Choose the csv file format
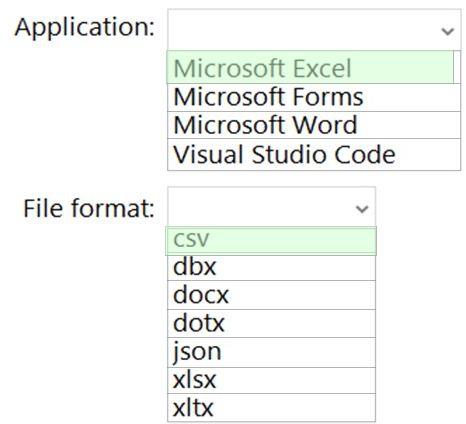The image size is (466, 424). [x=271, y=241]
